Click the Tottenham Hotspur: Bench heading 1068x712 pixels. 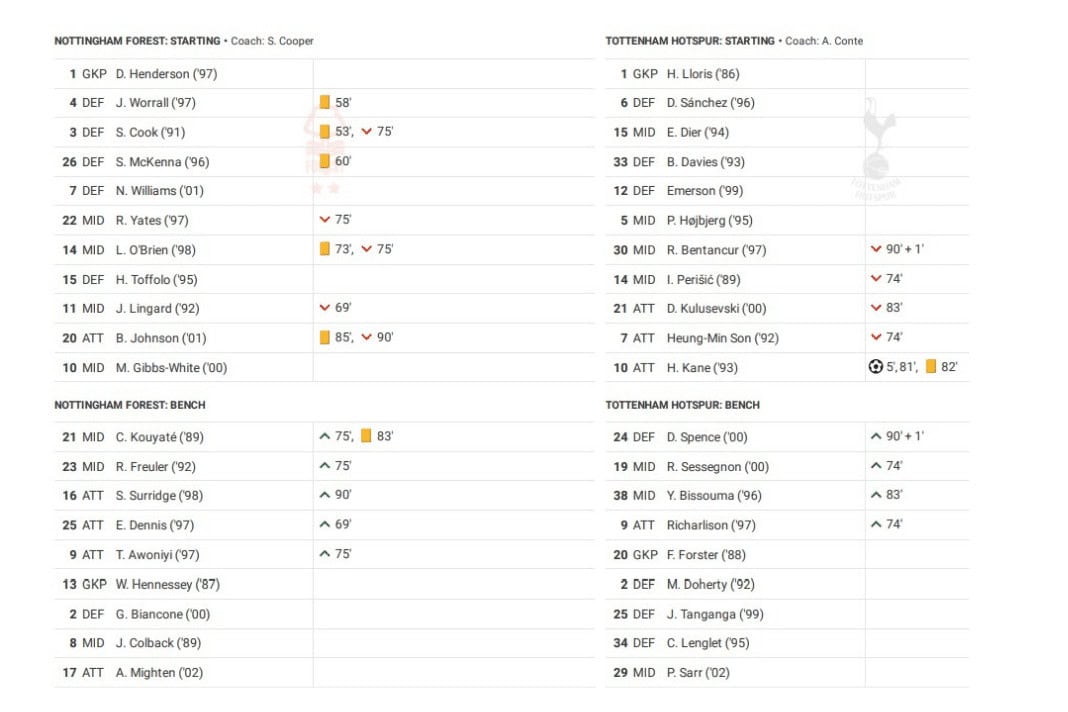(x=682, y=405)
